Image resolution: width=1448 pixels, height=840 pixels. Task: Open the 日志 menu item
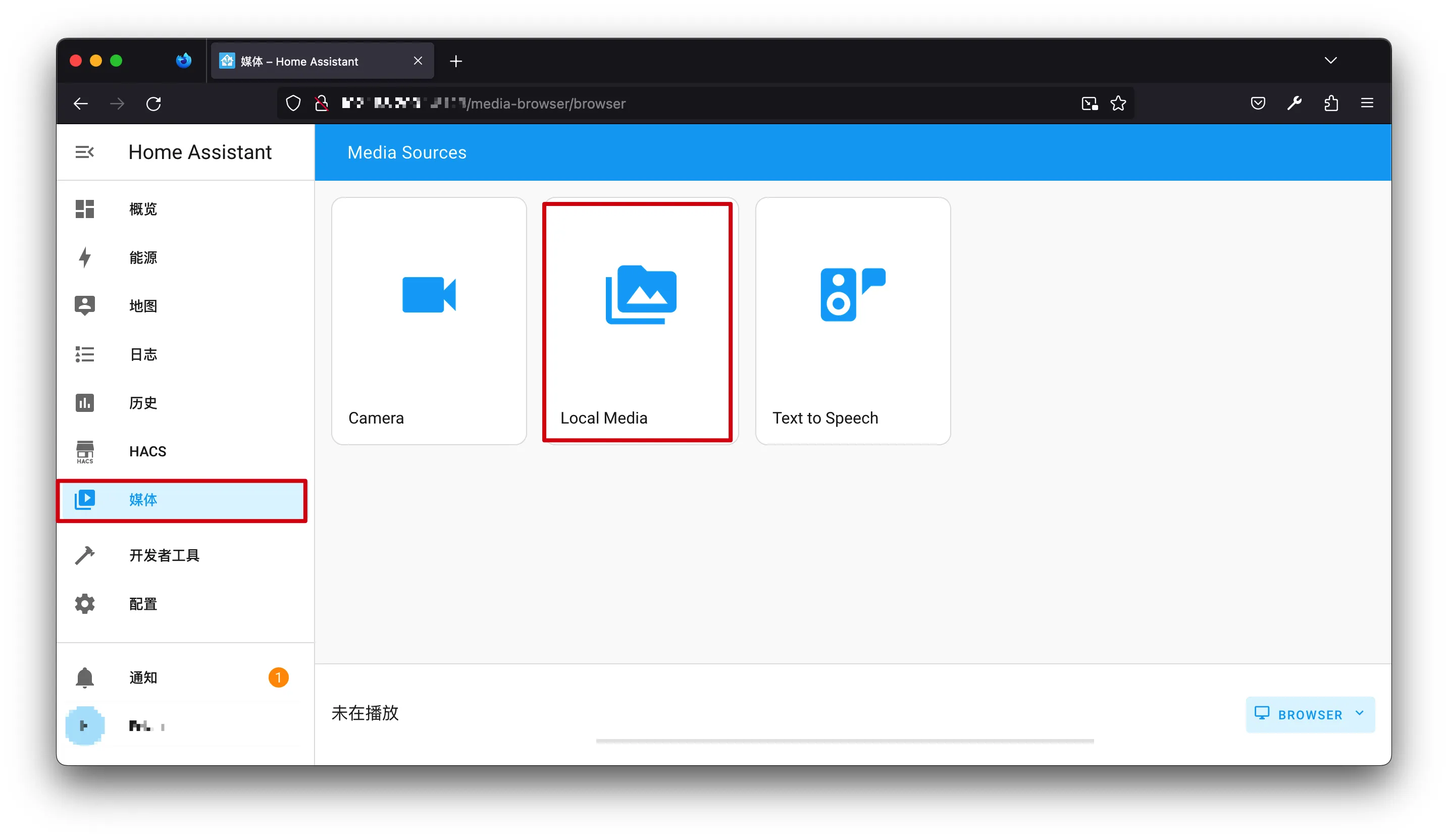(185, 354)
